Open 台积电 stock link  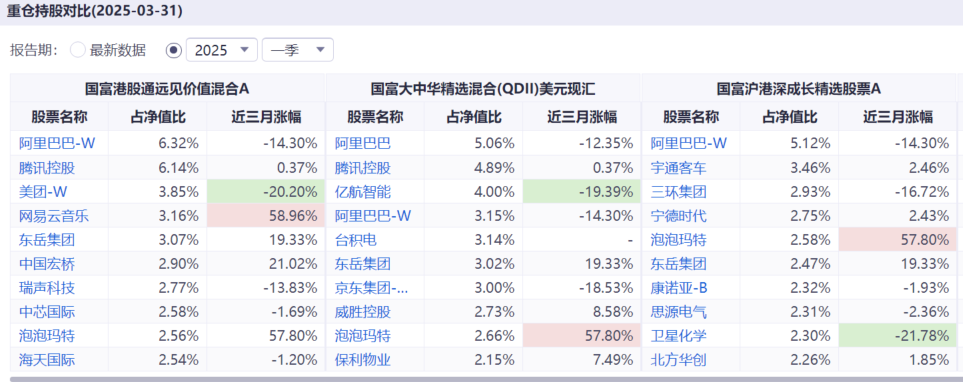356,240
